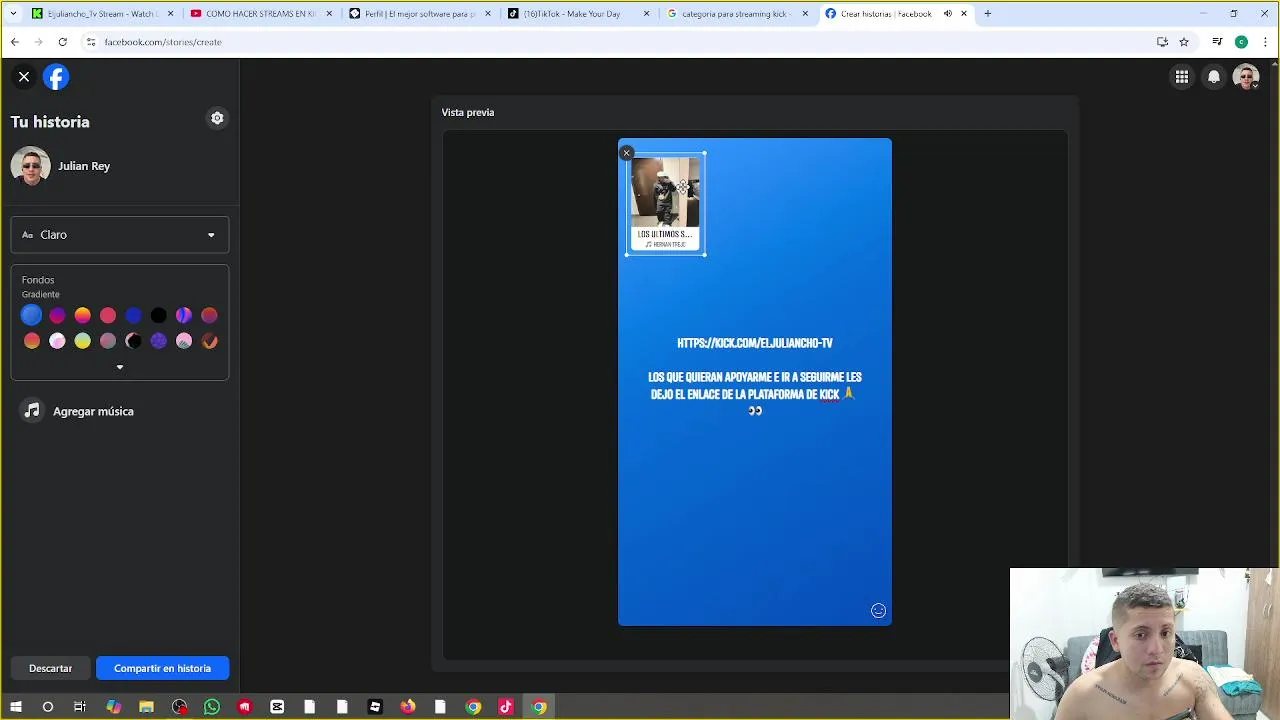Select the solid dark blue background
Viewport: 1280px width, 720px height.
point(133,315)
